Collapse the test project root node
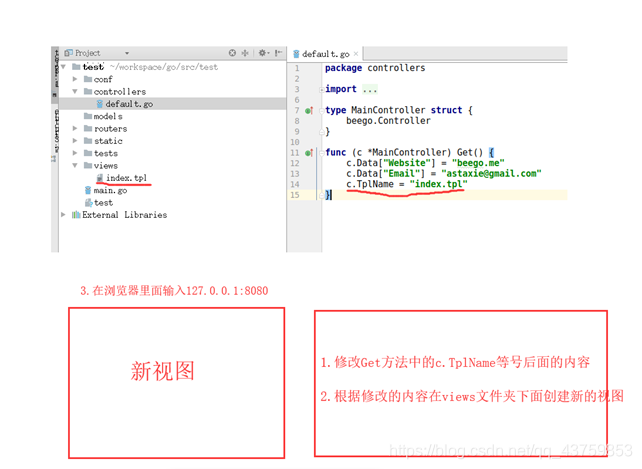The width and height of the screenshot is (642, 469). (x=63, y=67)
